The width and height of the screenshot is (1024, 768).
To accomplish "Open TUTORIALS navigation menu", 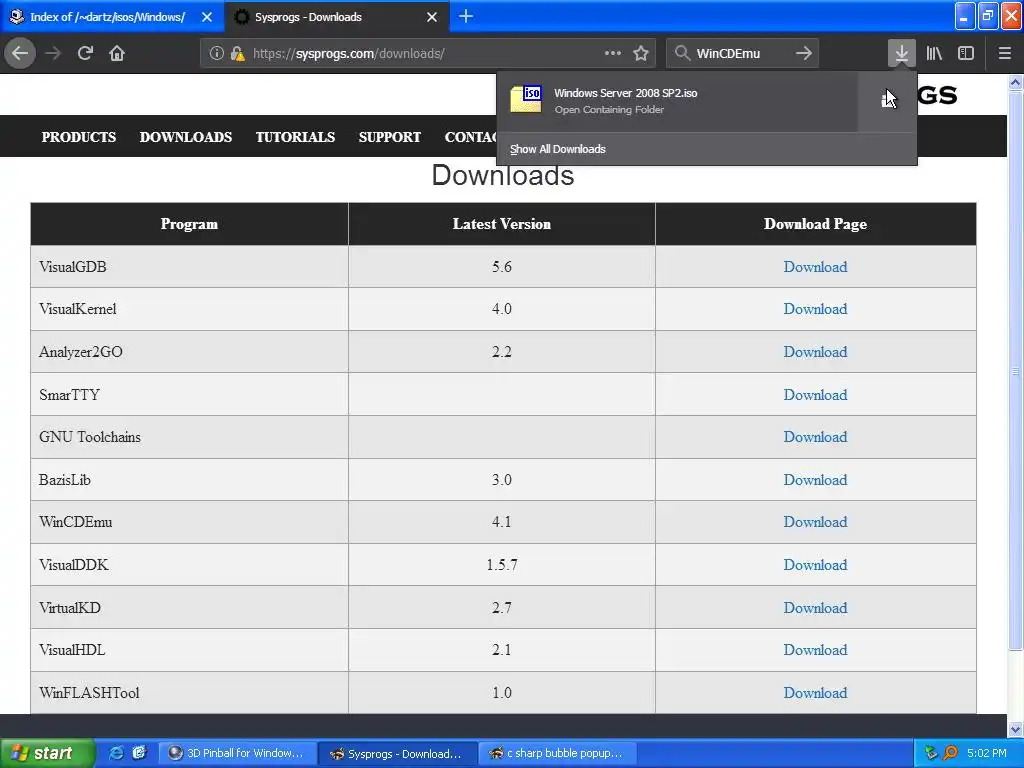I will pyautogui.click(x=295, y=137).
